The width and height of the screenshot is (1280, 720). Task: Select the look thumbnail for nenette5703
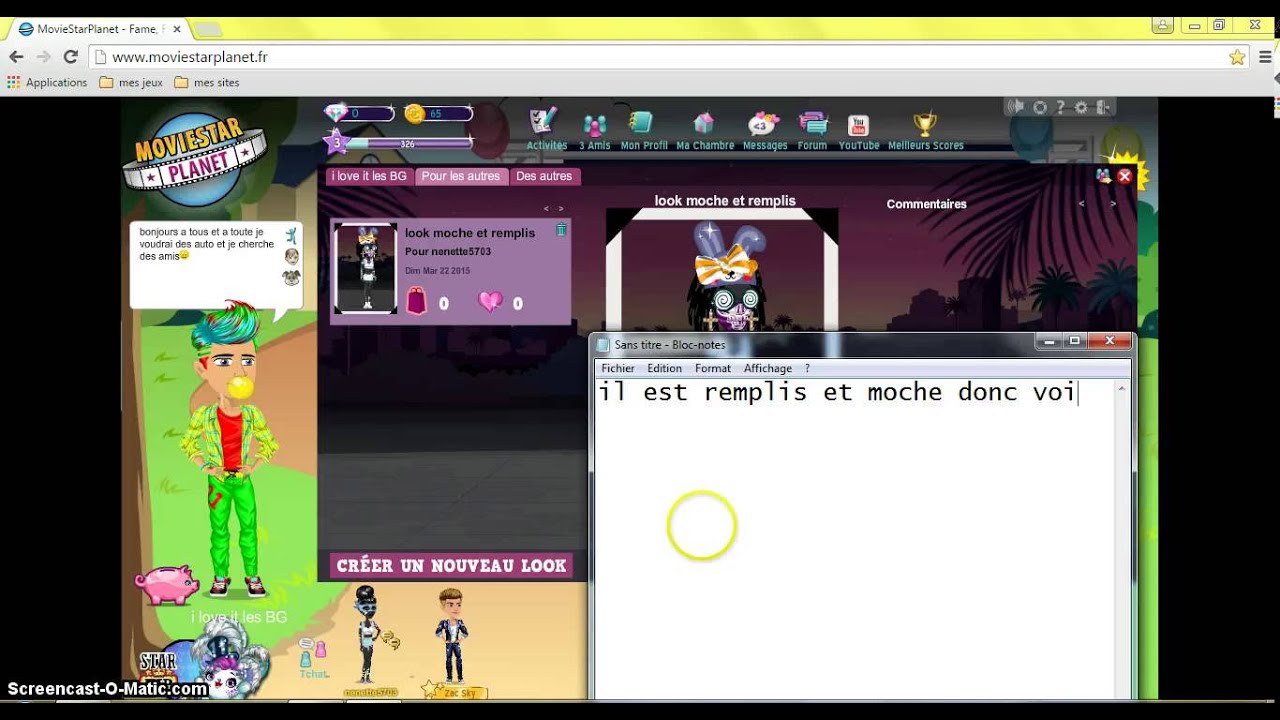tap(365, 269)
